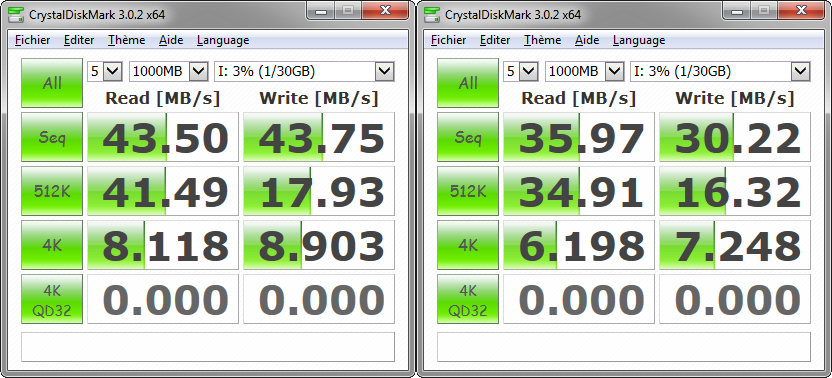Click 512K write value 16.32
This screenshot has height=378, width=832.
tap(735, 191)
